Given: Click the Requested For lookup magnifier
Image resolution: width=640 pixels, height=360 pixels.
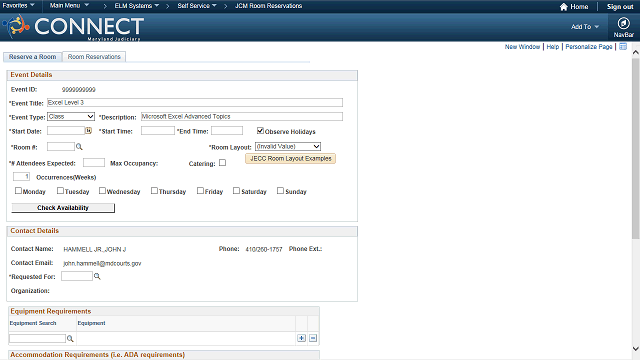Looking at the screenshot, I should coord(97,276).
